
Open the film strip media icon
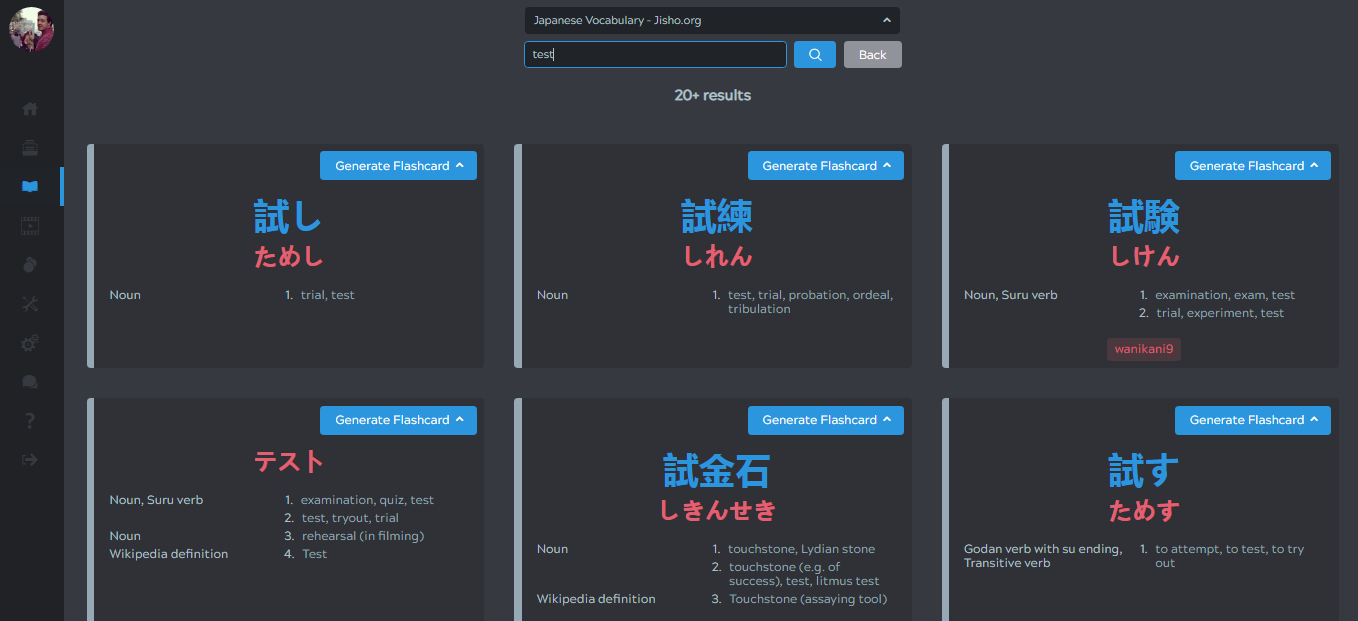pyautogui.click(x=30, y=225)
